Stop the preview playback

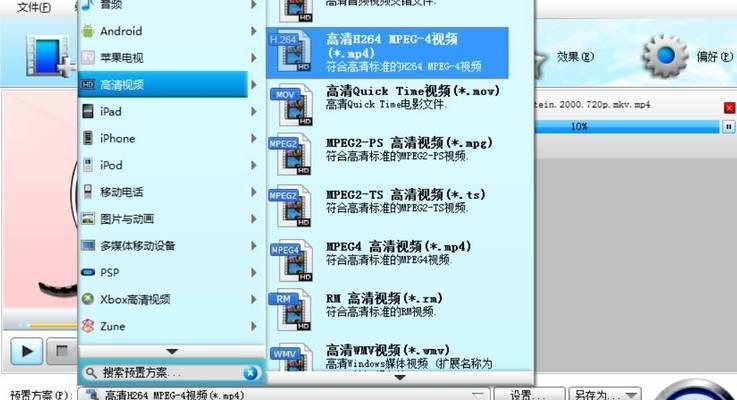62,351
